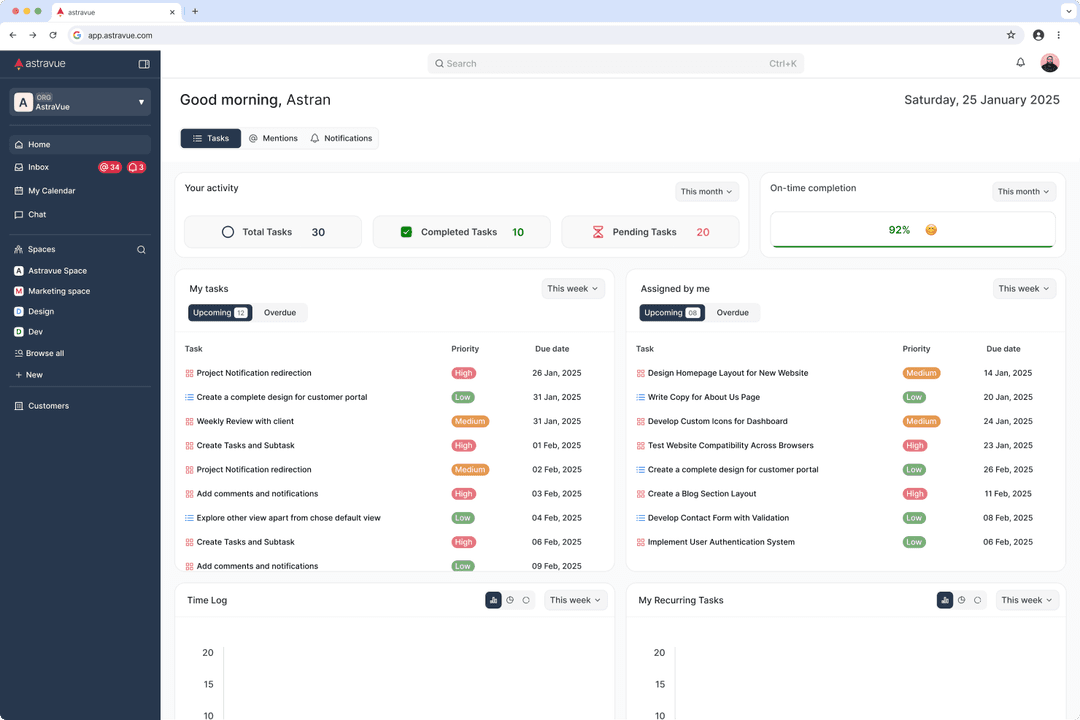The image size is (1080, 720).
Task: Show Upcoming tasks in My tasks
Action: pyautogui.click(x=220, y=313)
